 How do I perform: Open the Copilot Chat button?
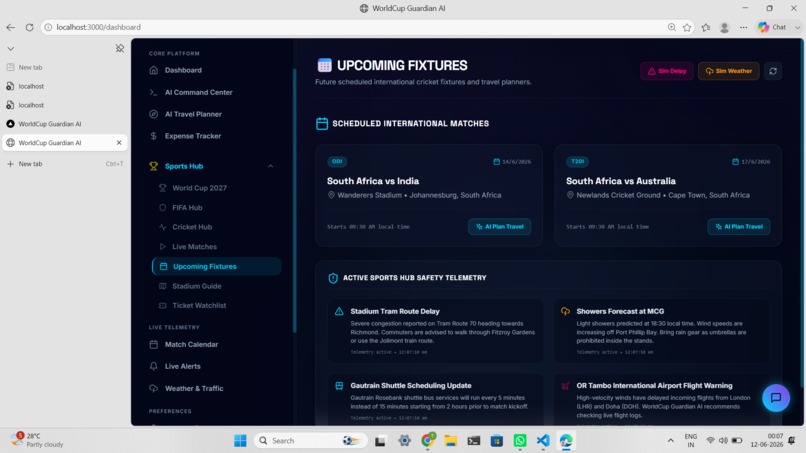pyautogui.click(x=773, y=27)
